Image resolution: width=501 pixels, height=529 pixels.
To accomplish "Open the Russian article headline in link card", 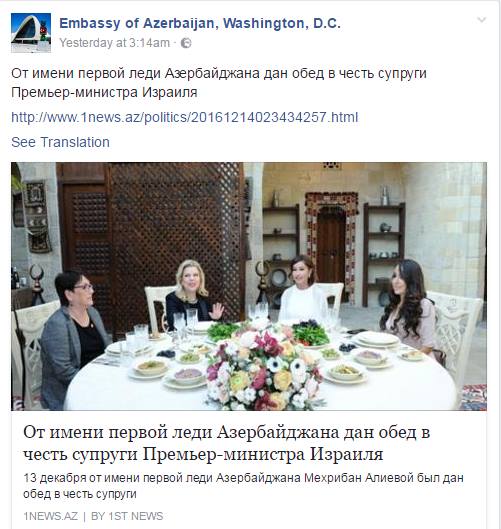I will (226, 443).
